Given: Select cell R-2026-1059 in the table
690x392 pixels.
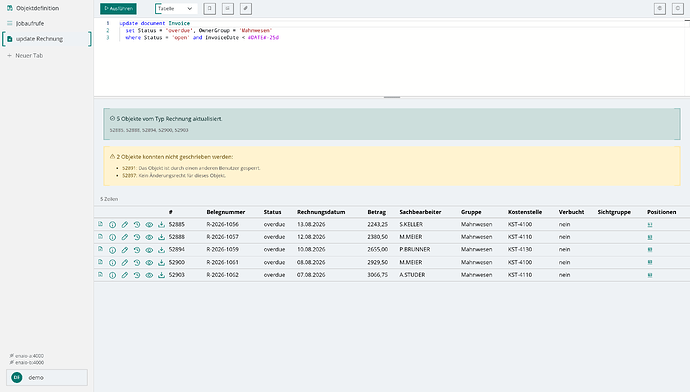Looking at the screenshot, I should (223, 249).
